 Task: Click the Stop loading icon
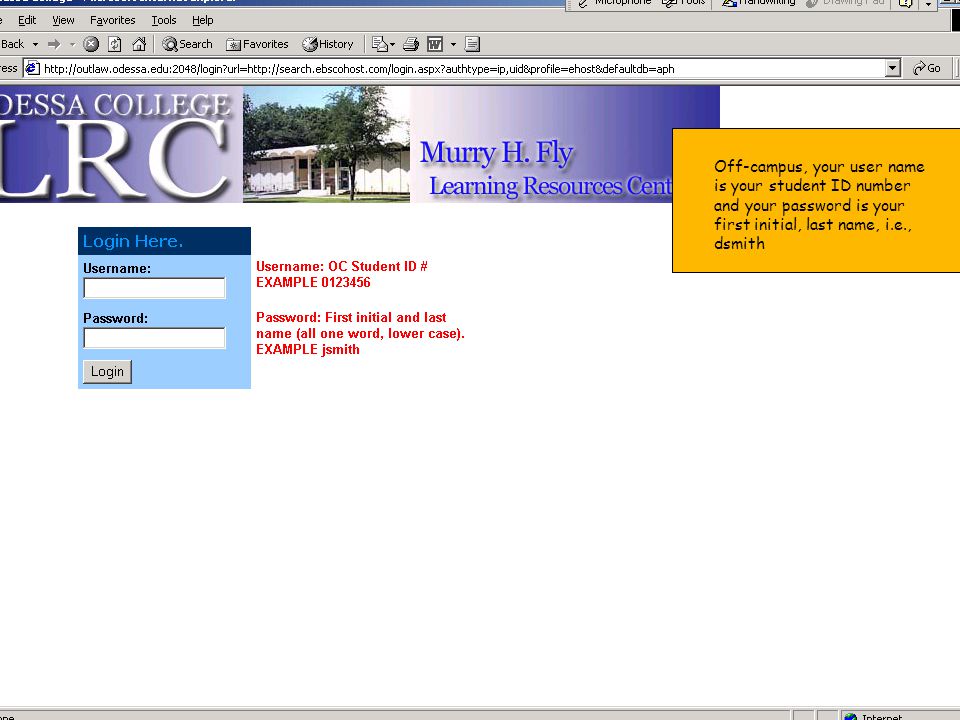point(91,44)
